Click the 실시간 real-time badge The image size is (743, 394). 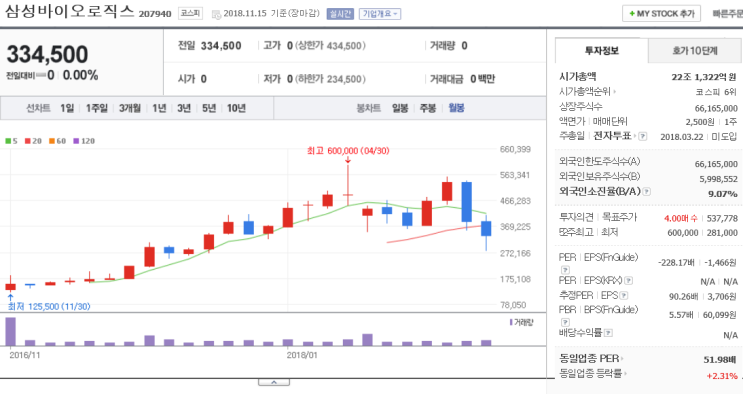(x=340, y=14)
